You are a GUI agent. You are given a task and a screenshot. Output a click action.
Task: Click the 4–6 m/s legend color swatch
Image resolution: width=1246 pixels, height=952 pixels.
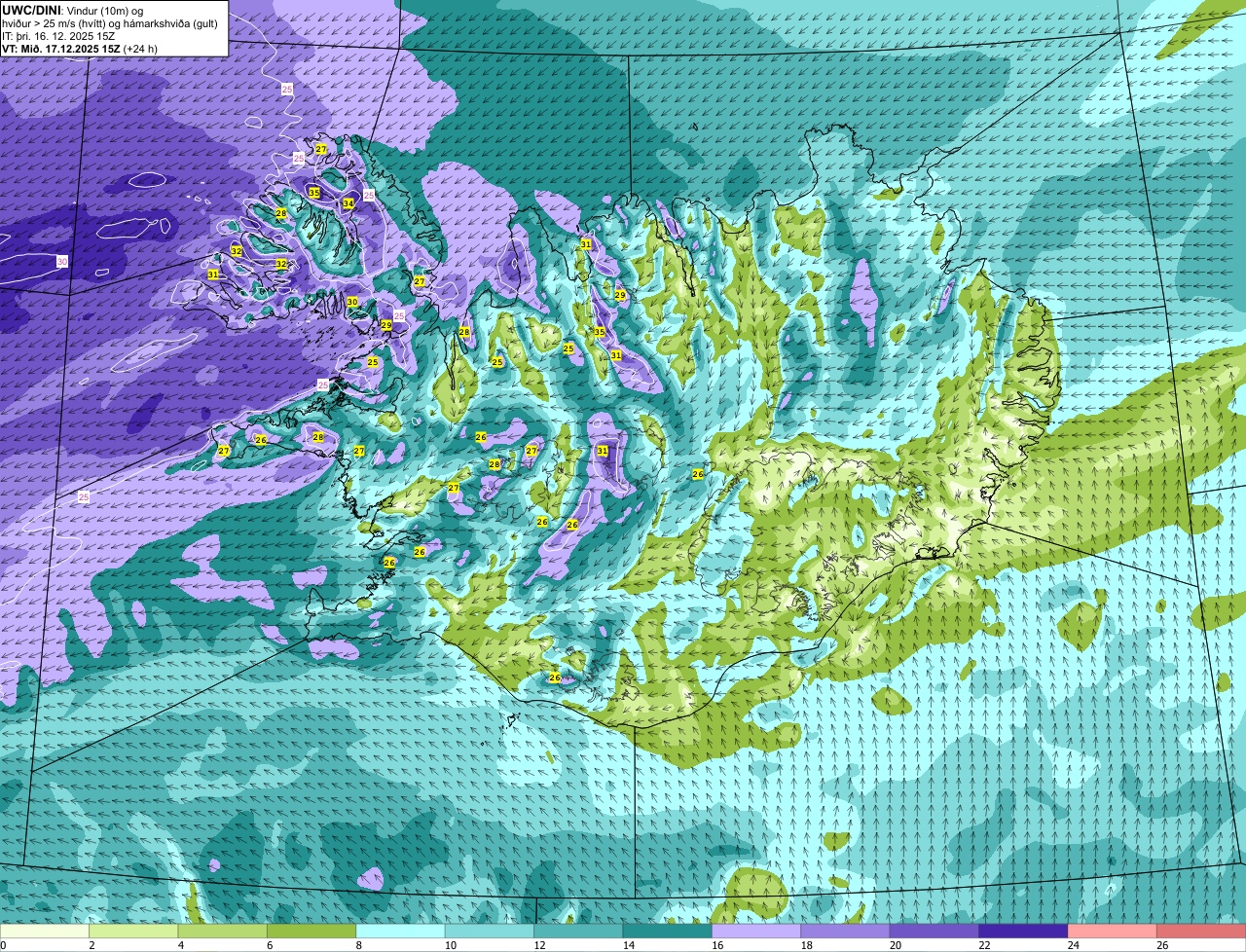click(x=223, y=931)
